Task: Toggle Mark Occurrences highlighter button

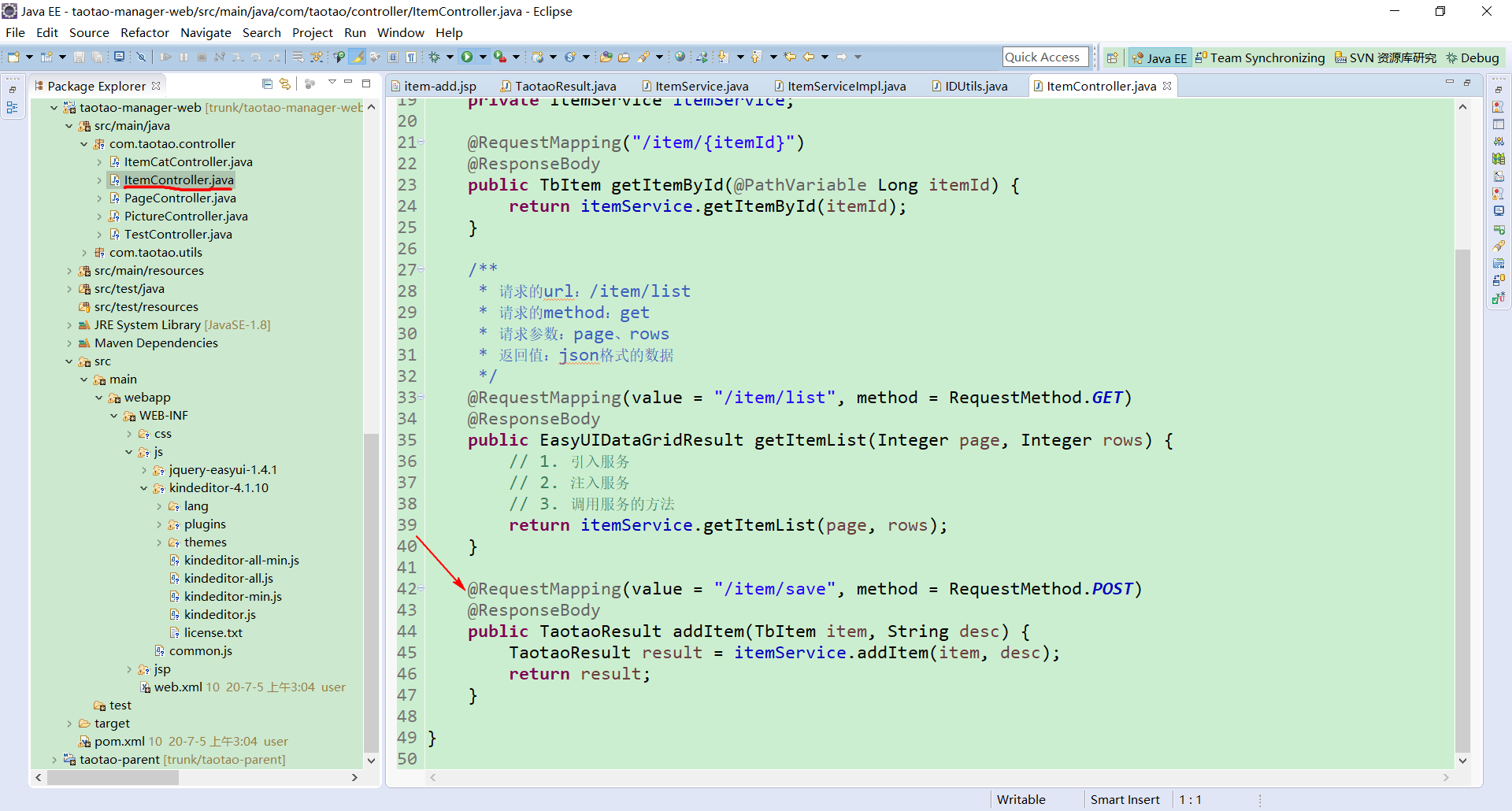Action: [x=358, y=57]
